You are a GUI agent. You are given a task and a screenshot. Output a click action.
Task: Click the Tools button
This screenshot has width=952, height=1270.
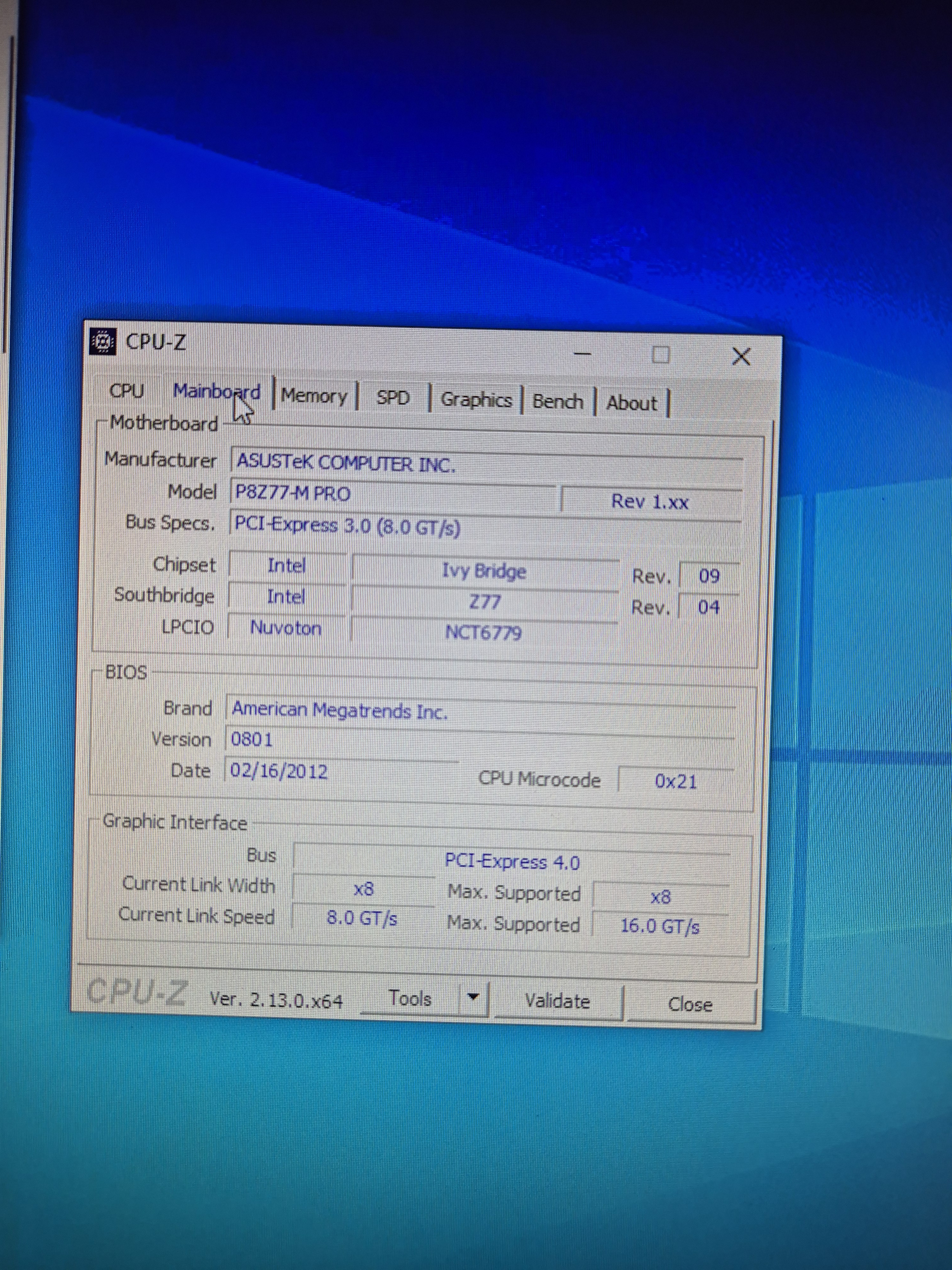point(410,999)
